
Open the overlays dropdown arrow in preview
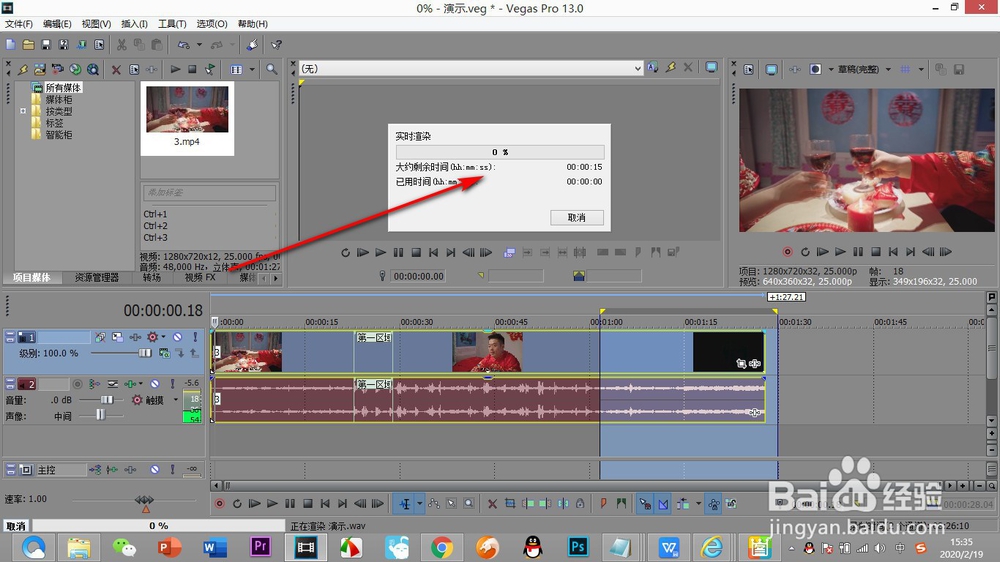921,70
